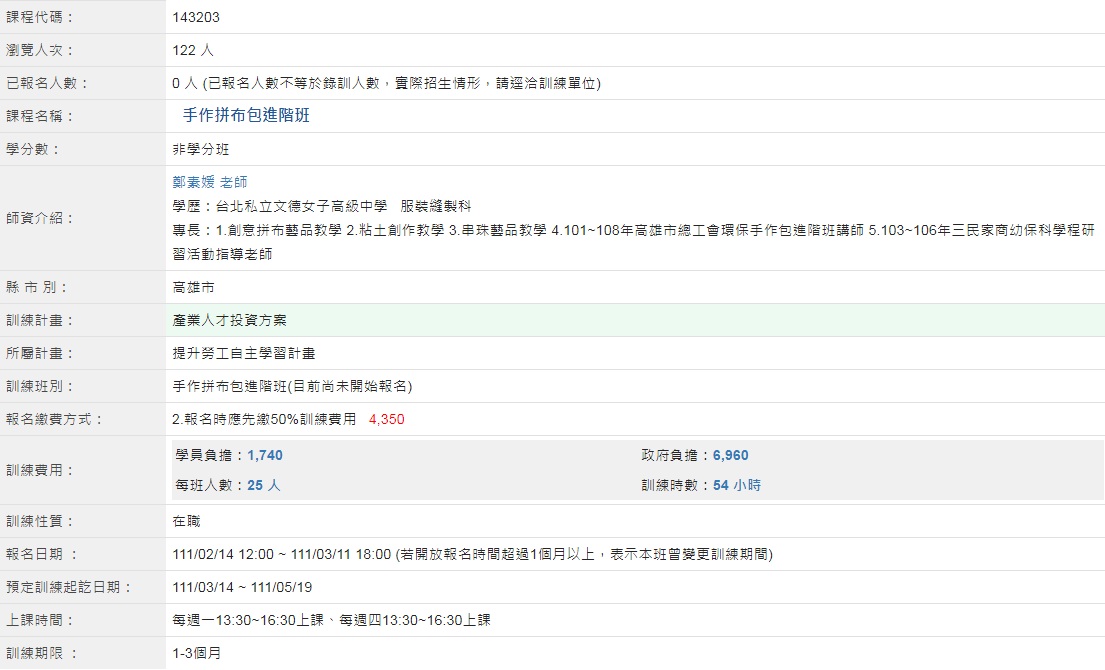
Task: Select the 非學分班 credit type text
Action: tap(201, 150)
